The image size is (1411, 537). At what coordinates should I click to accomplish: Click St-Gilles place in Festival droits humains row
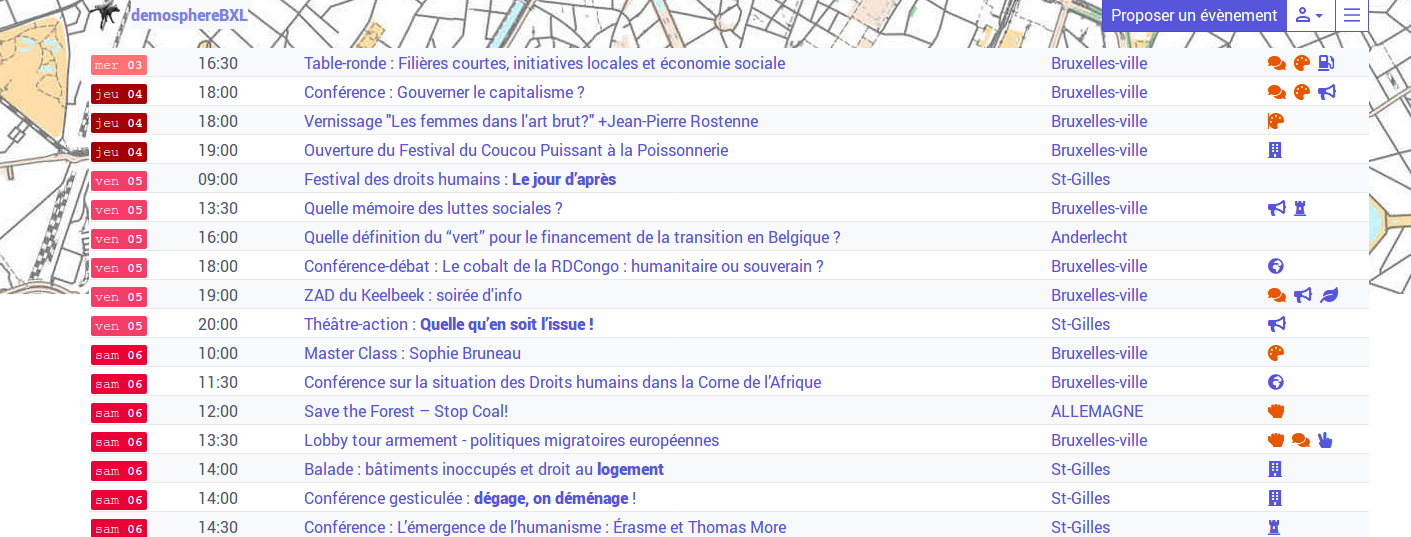(1080, 179)
